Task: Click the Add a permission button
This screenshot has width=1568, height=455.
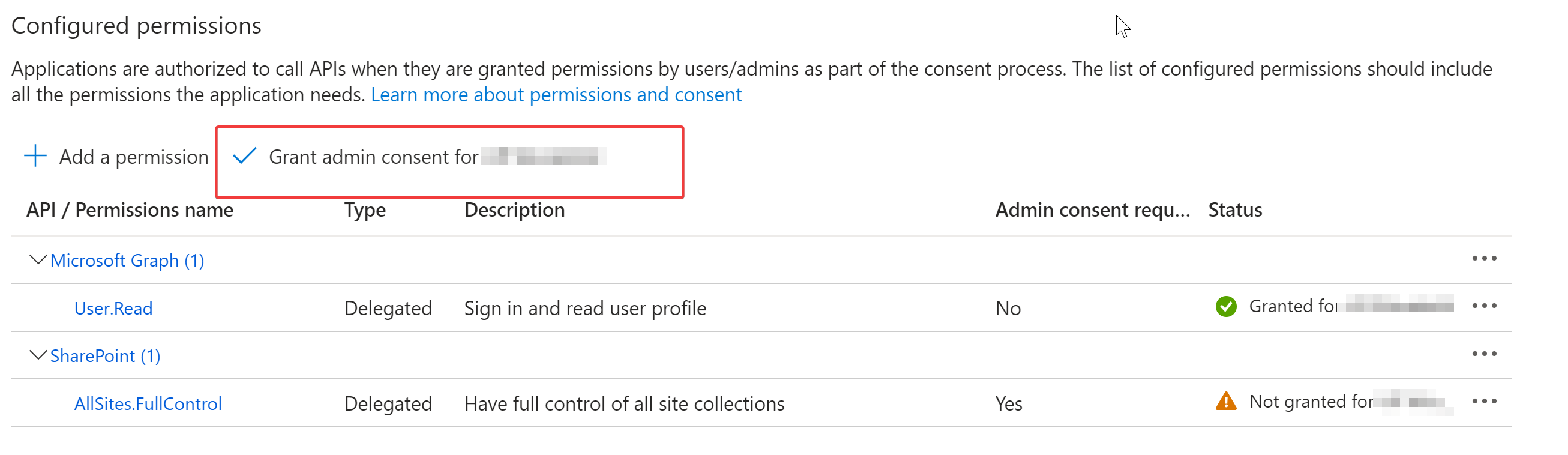Action: click(x=133, y=157)
